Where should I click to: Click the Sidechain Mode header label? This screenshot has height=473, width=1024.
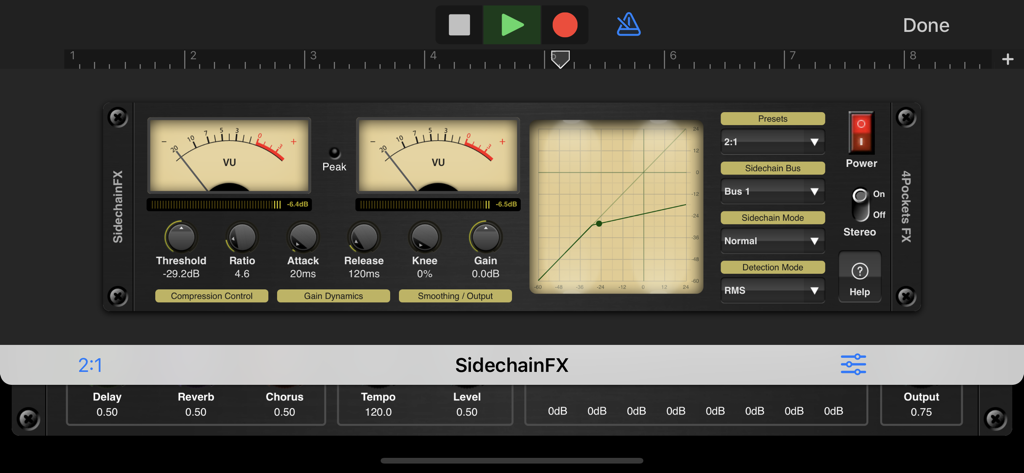[773, 218]
